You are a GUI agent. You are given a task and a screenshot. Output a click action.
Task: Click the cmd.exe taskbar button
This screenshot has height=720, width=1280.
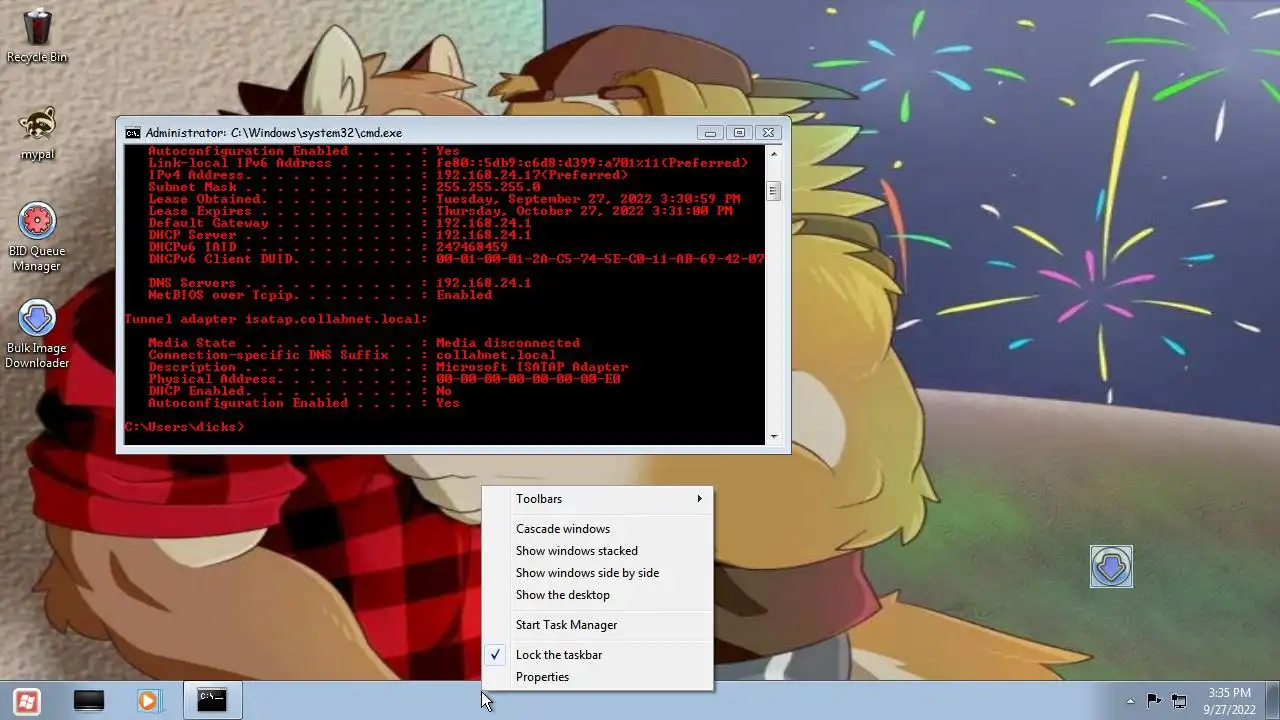tap(212, 701)
